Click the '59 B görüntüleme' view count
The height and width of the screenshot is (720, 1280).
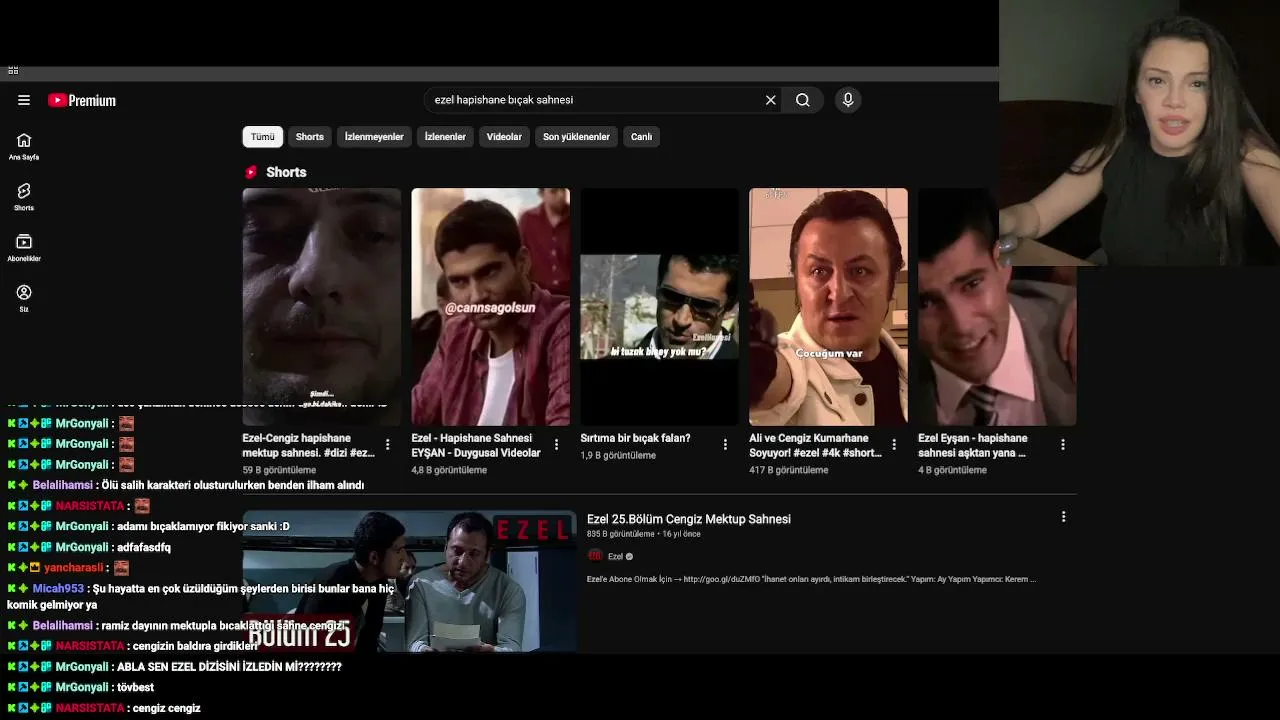[x=279, y=470]
